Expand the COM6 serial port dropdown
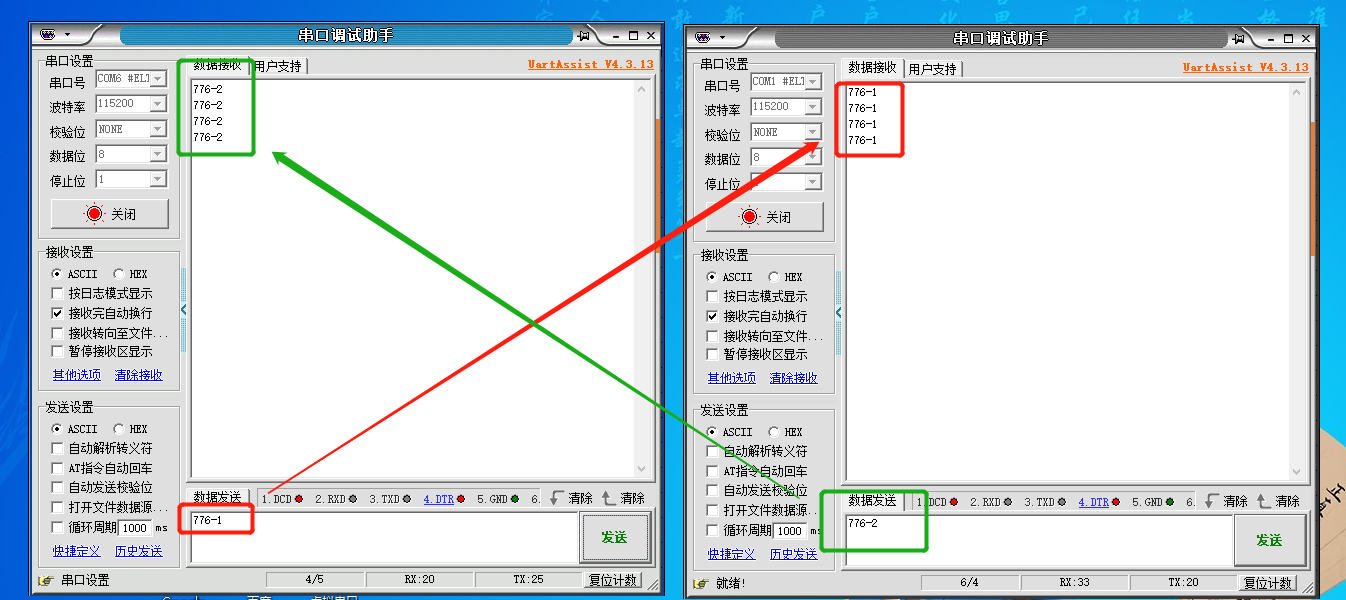This screenshot has height=600, width=1346. [158, 79]
